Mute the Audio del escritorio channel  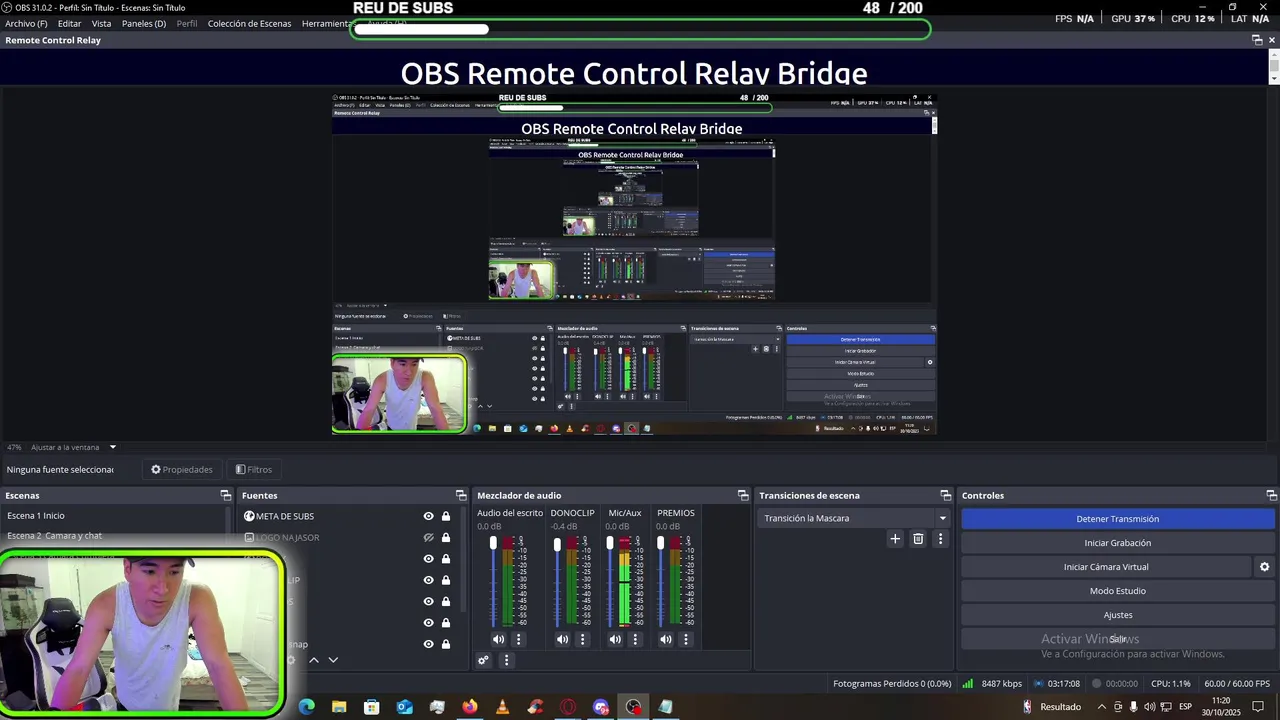[498, 639]
